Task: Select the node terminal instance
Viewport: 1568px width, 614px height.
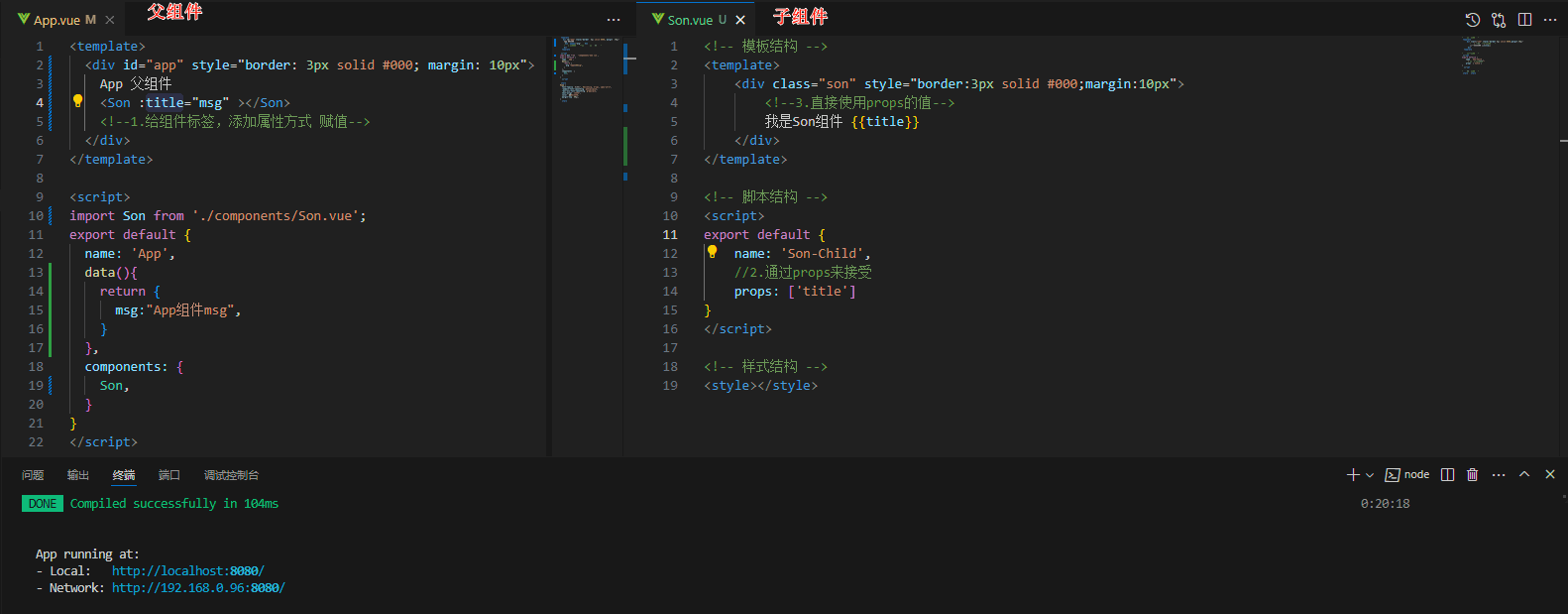Action: (x=1407, y=475)
